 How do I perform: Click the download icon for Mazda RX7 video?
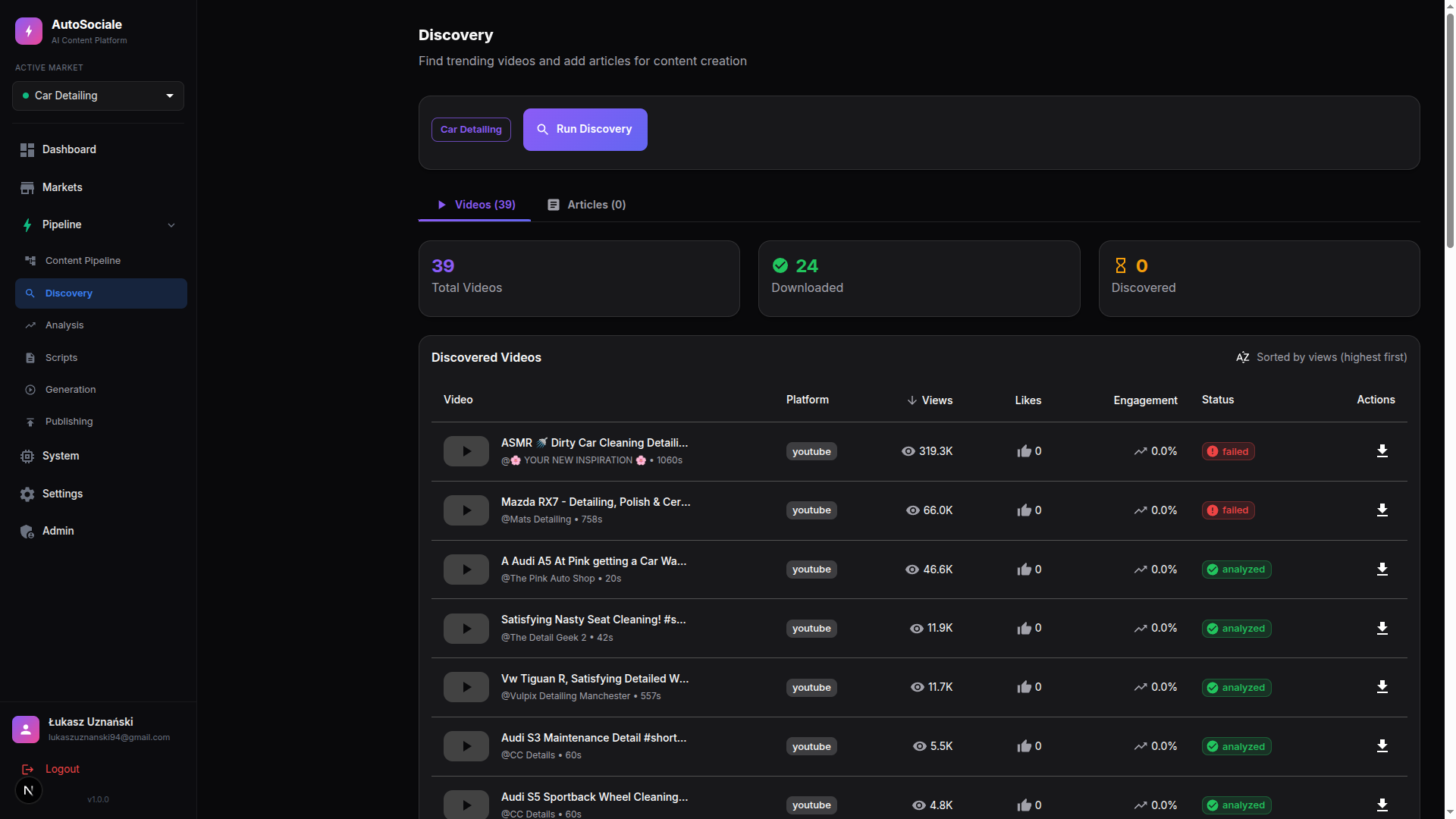coord(1382,510)
